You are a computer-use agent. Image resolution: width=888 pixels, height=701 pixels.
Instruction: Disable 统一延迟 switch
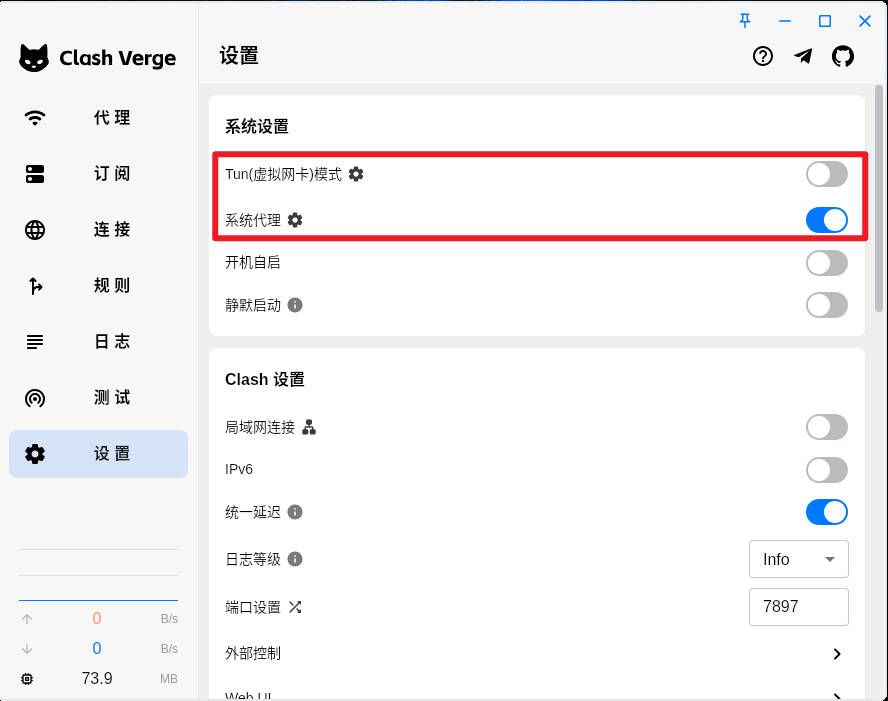pos(827,512)
